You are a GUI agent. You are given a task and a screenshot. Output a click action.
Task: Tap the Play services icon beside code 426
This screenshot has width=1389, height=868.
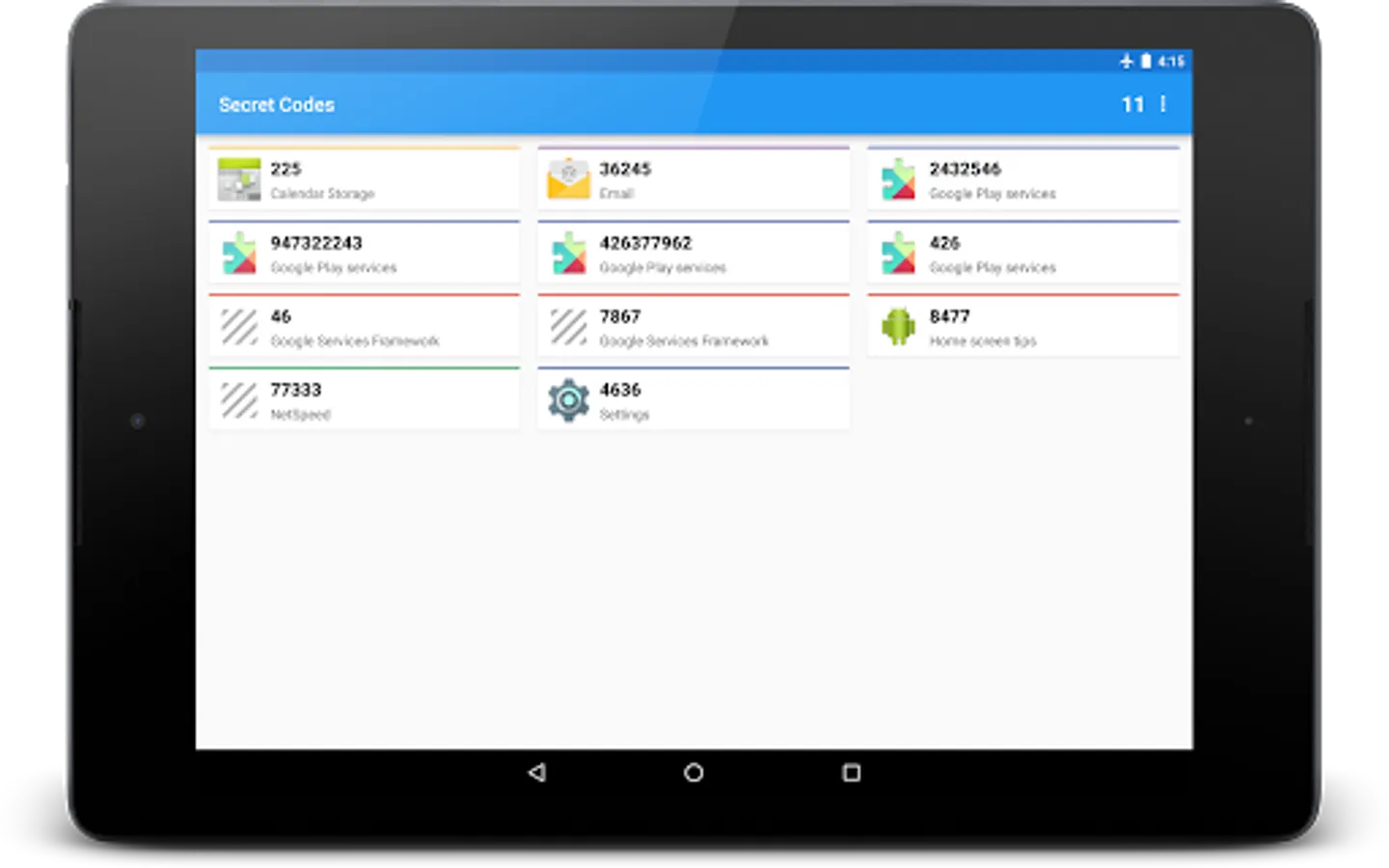tap(898, 254)
